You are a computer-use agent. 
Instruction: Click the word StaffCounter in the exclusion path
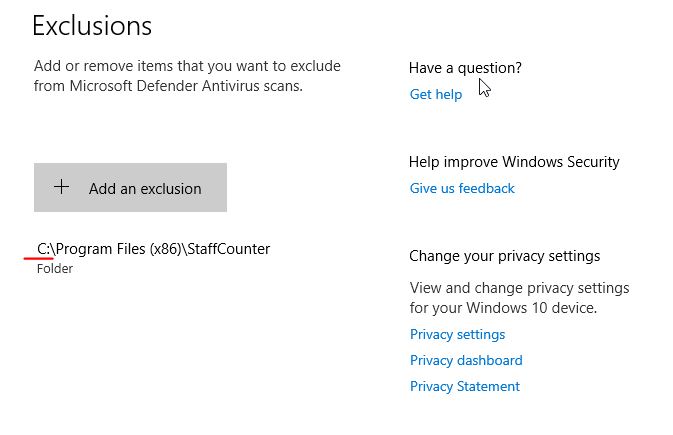(229, 249)
